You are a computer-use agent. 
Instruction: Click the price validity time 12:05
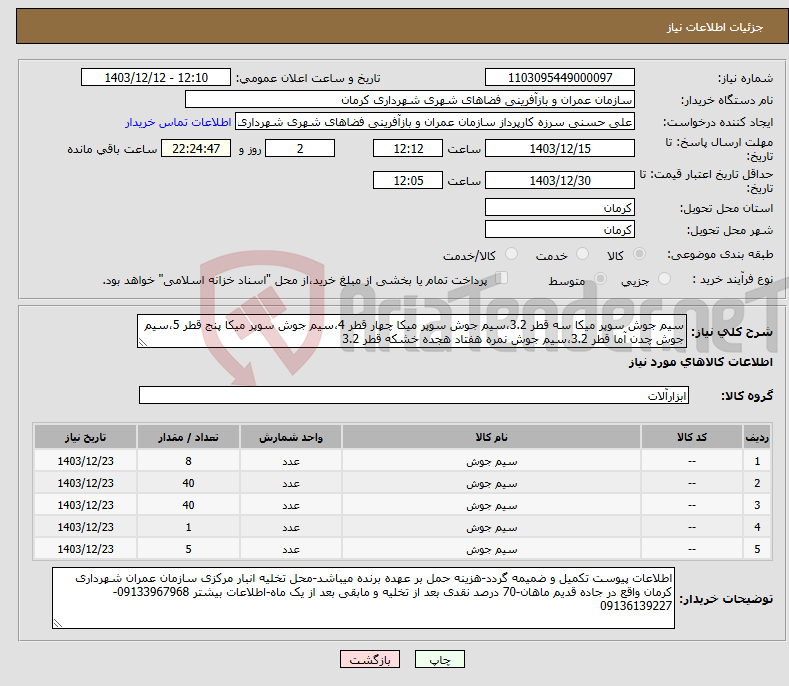pos(408,180)
